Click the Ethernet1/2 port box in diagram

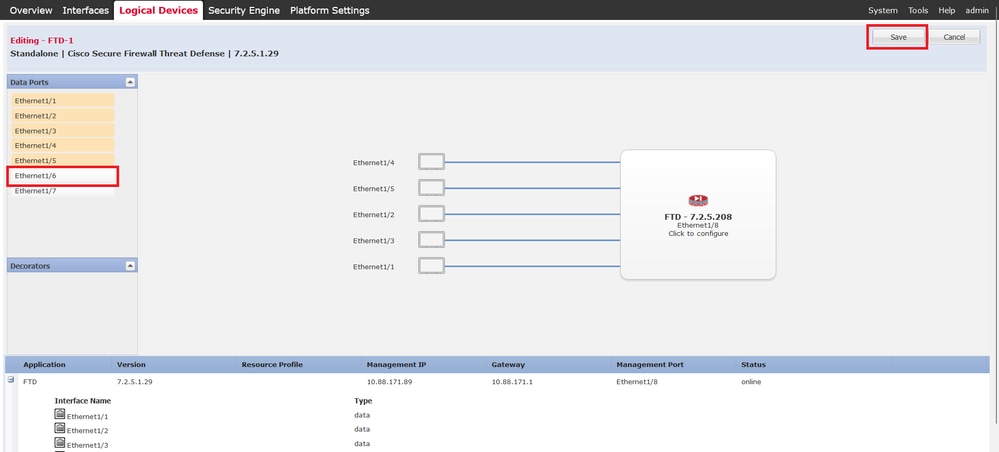(x=431, y=214)
